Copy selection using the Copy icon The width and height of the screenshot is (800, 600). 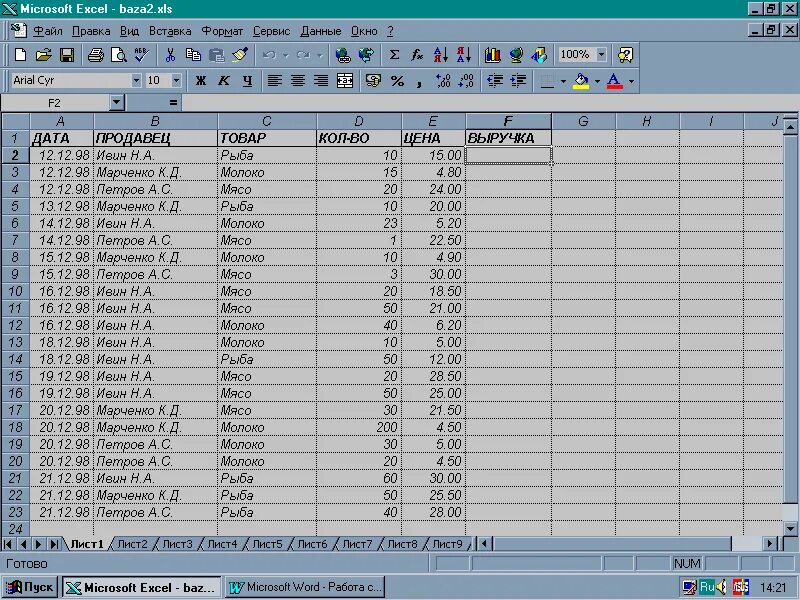[193, 55]
